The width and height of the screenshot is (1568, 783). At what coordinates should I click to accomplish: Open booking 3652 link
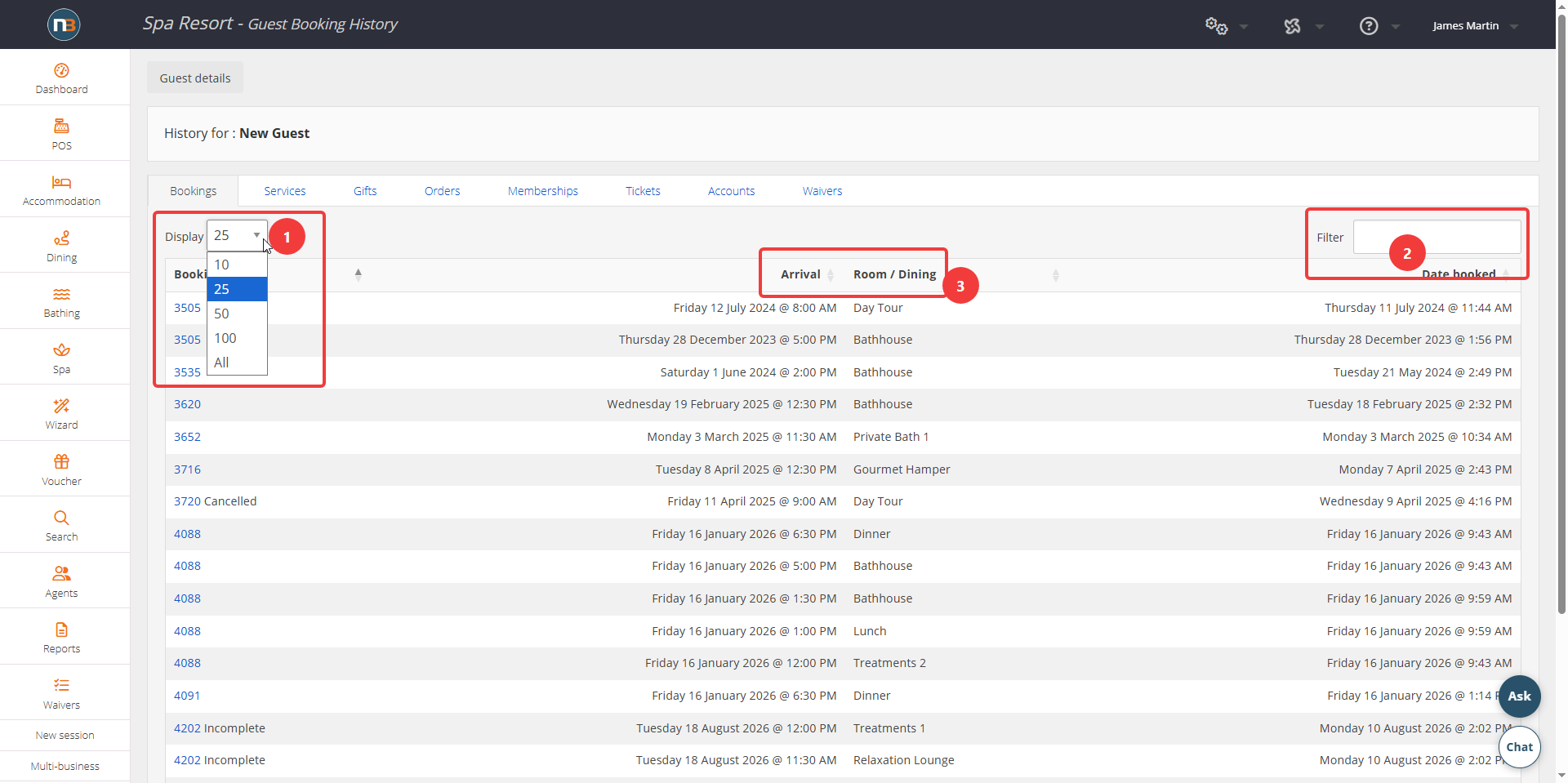187,437
